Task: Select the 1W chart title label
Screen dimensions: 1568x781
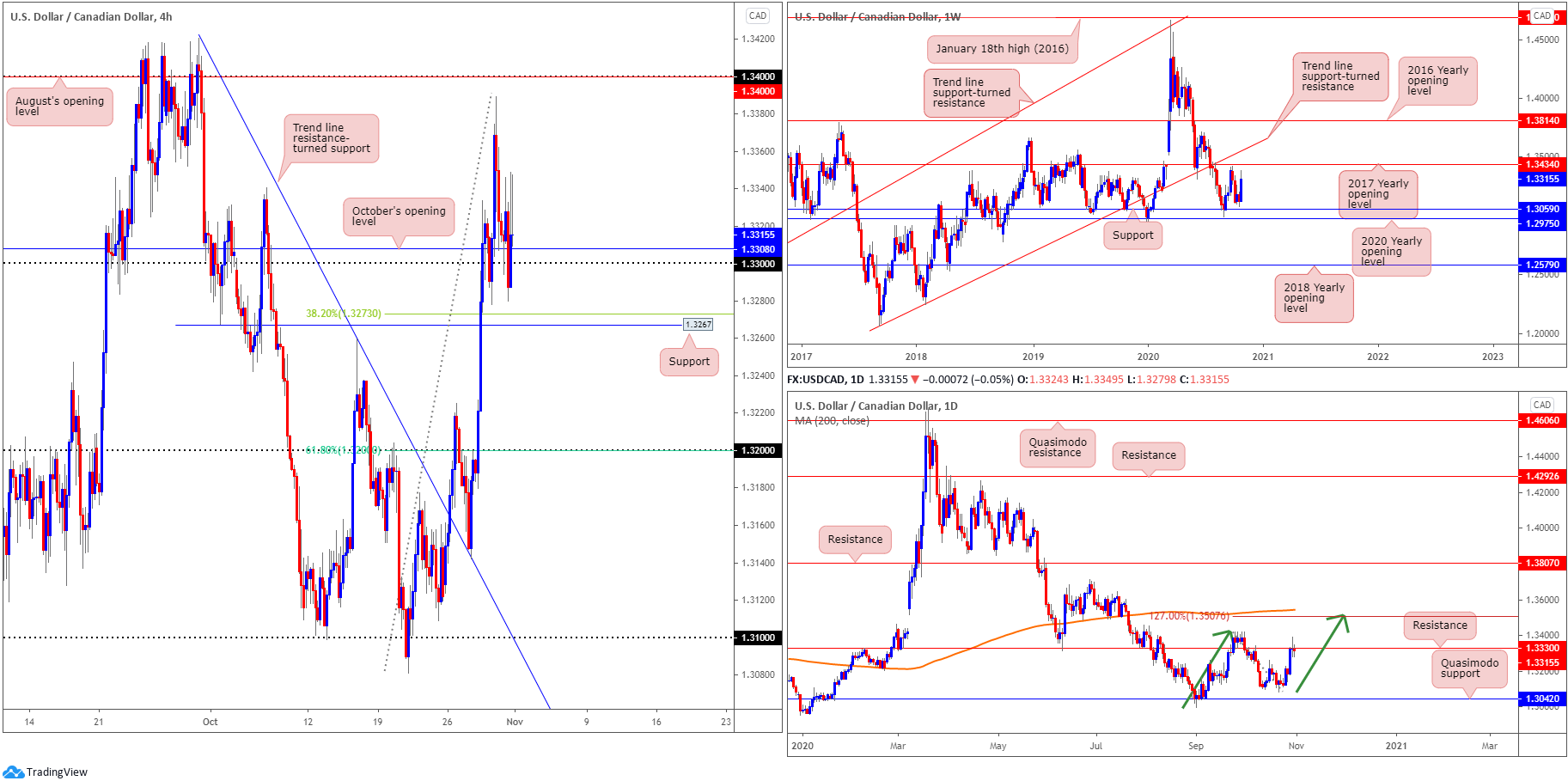Action: [877, 16]
